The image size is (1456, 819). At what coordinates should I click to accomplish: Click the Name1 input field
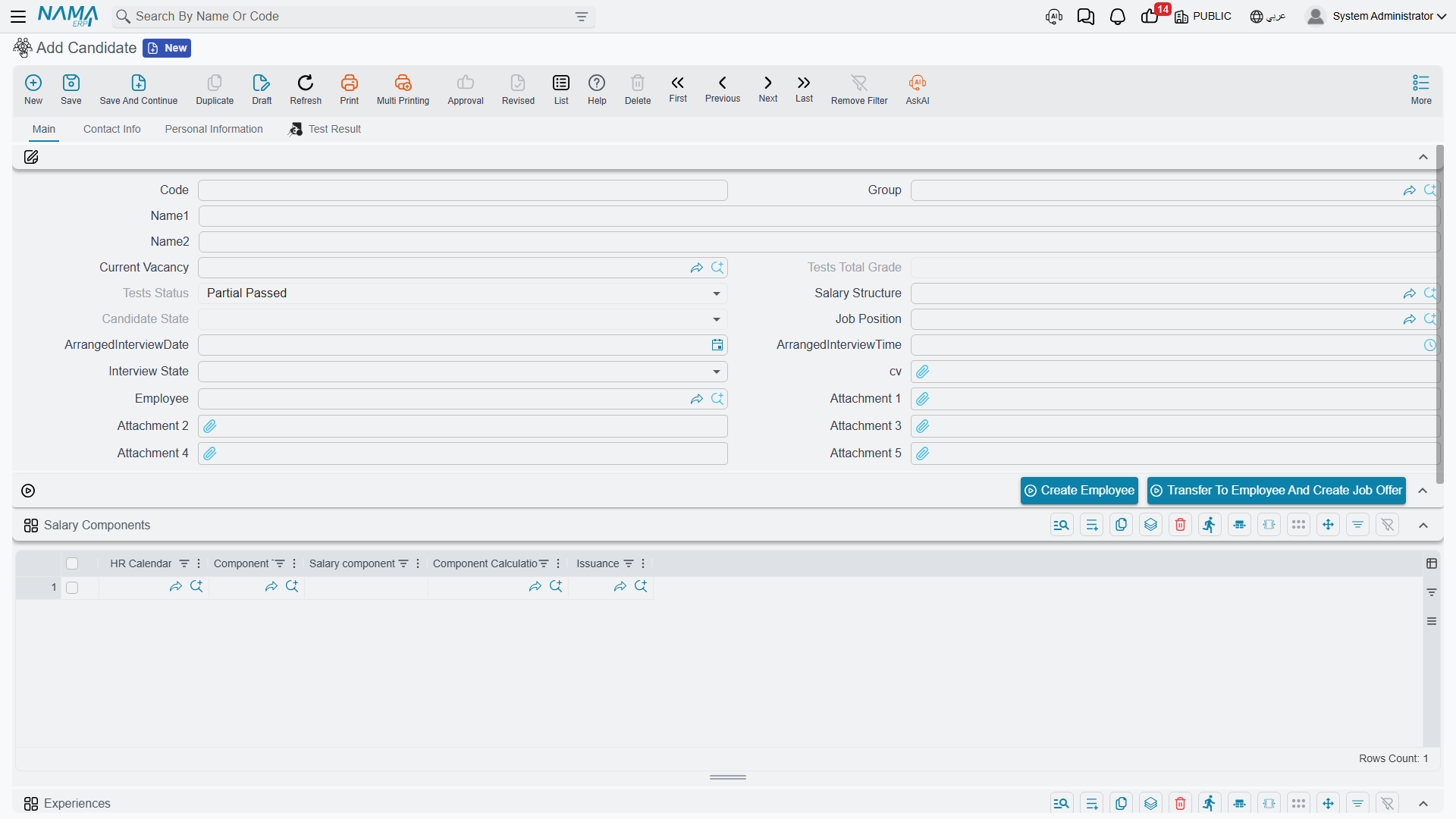818,216
